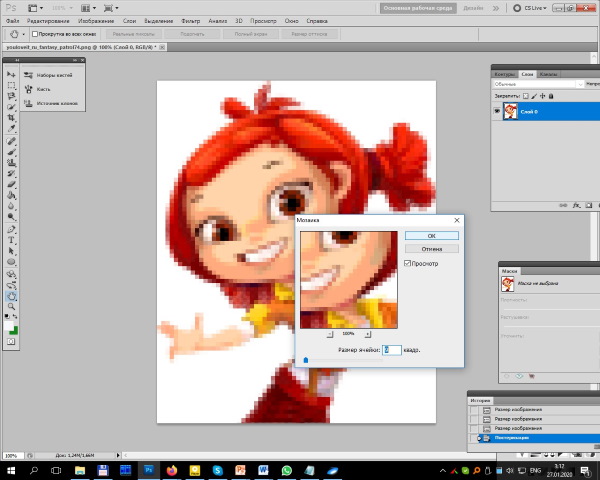Toggle lock position icon
This screenshot has height=480, width=600.
(x=543, y=96)
